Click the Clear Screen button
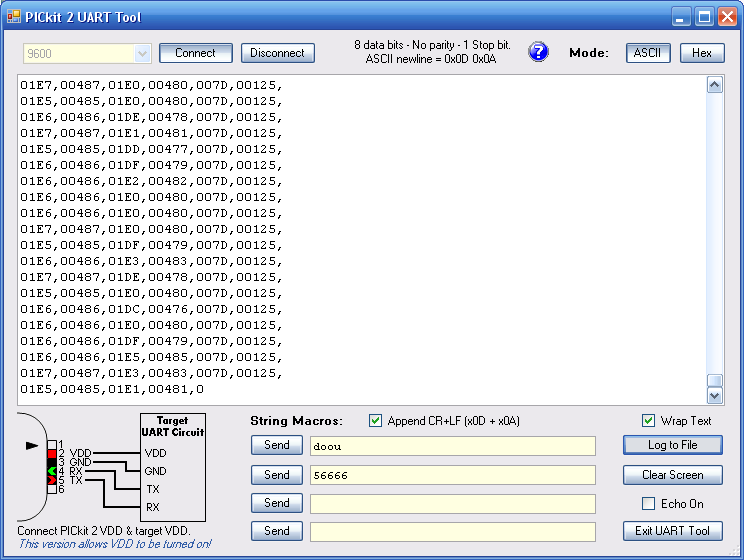 pyautogui.click(x=672, y=475)
